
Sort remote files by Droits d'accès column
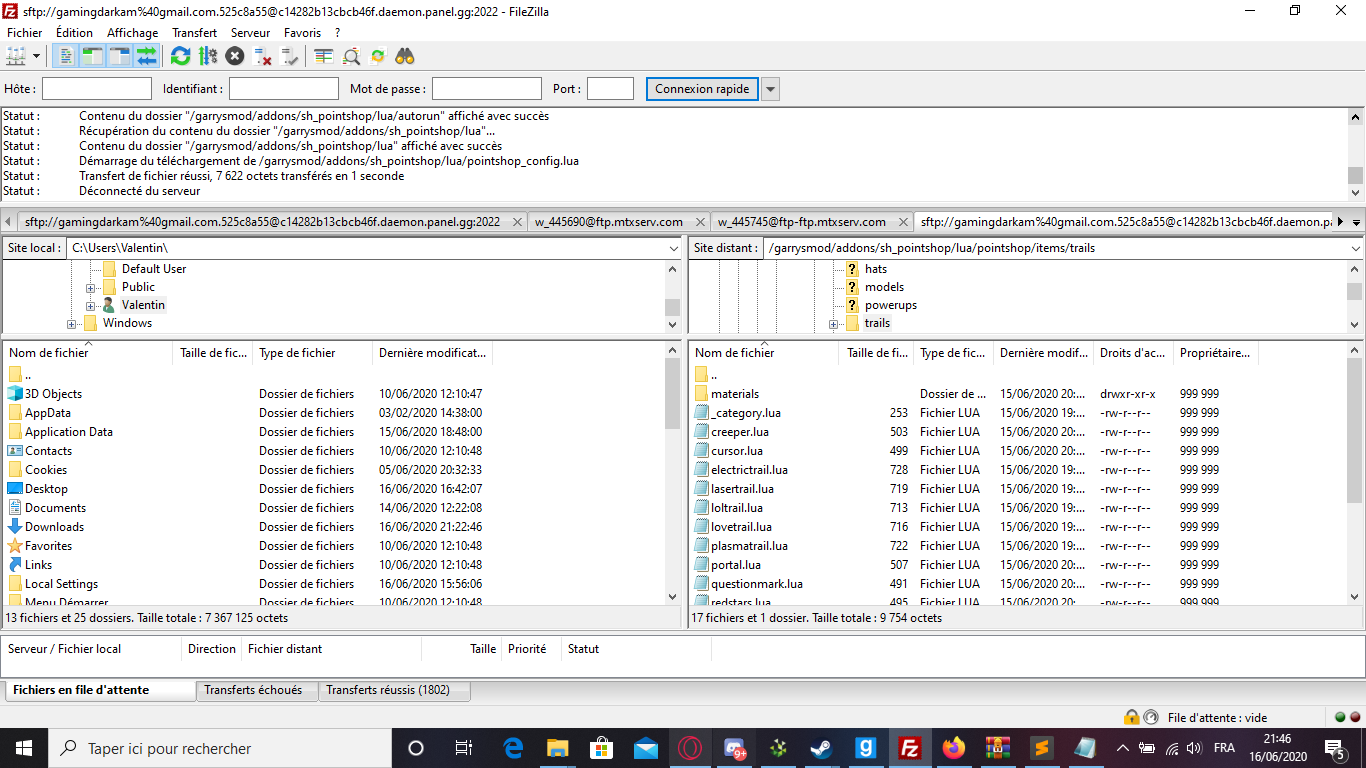(x=1133, y=353)
